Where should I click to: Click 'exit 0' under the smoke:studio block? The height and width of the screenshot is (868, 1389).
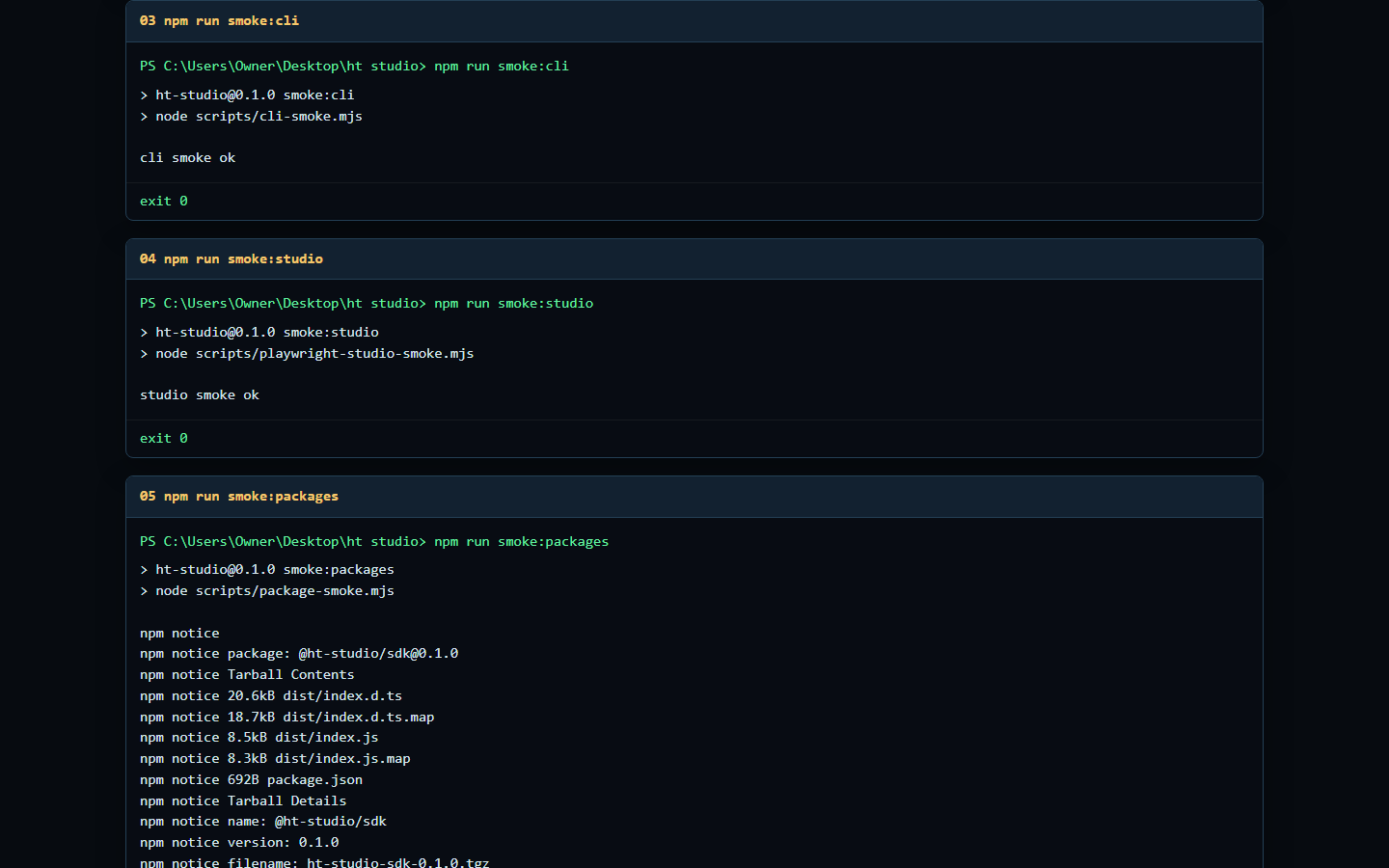click(x=164, y=438)
